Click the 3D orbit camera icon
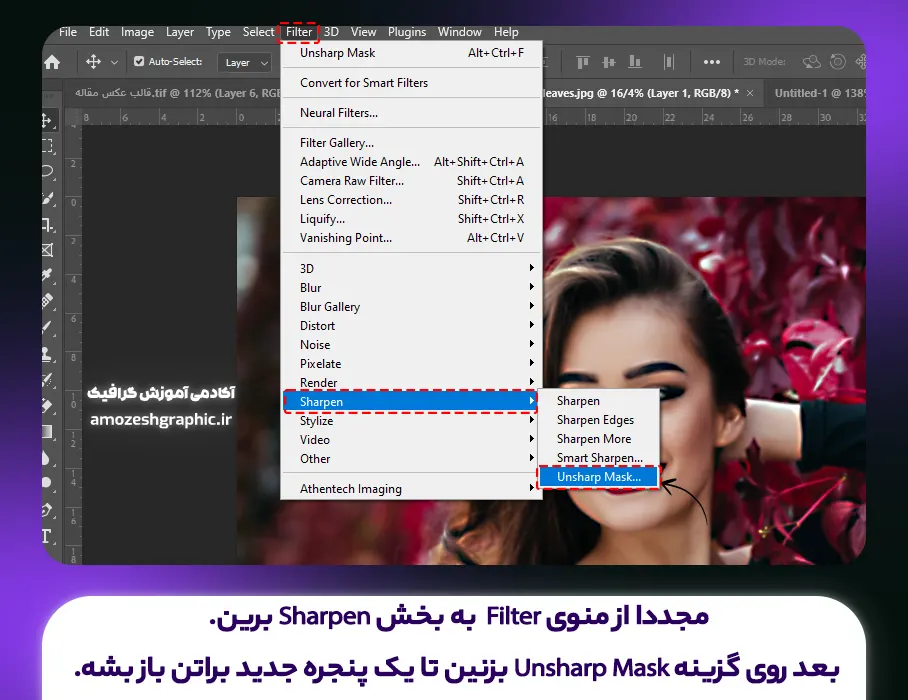This screenshot has width=908, height=700. coord(811,61)
